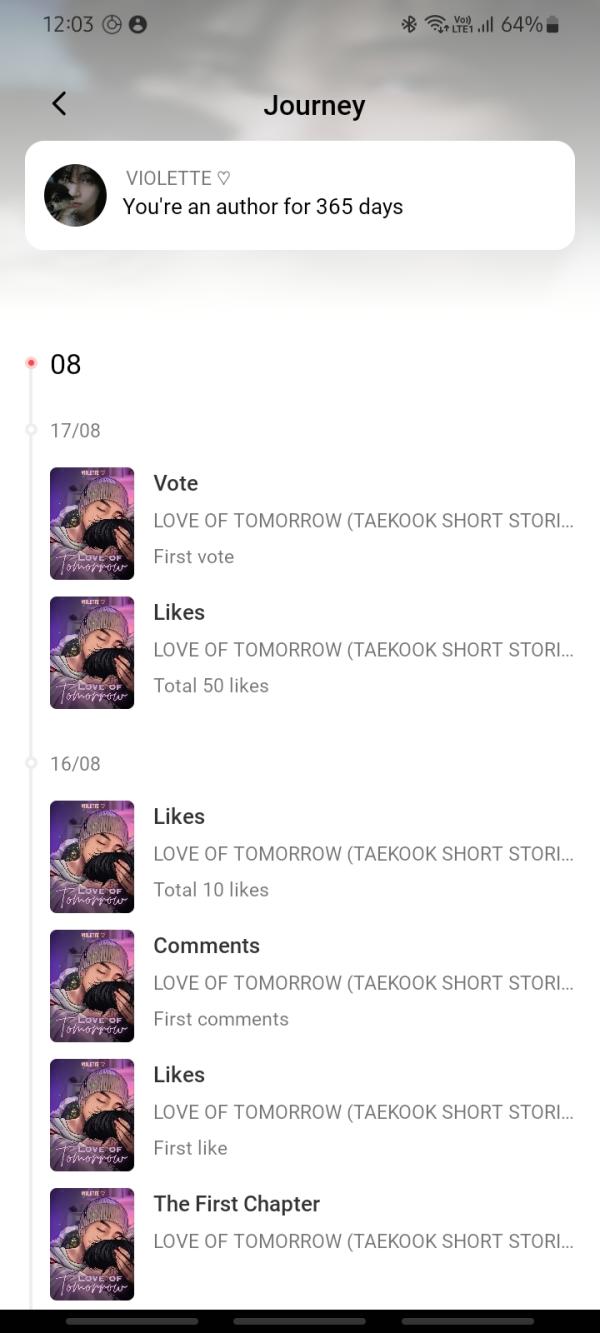Tap the author for 365 days card
Screen dimensions: 600x1333
coord(300,195)
